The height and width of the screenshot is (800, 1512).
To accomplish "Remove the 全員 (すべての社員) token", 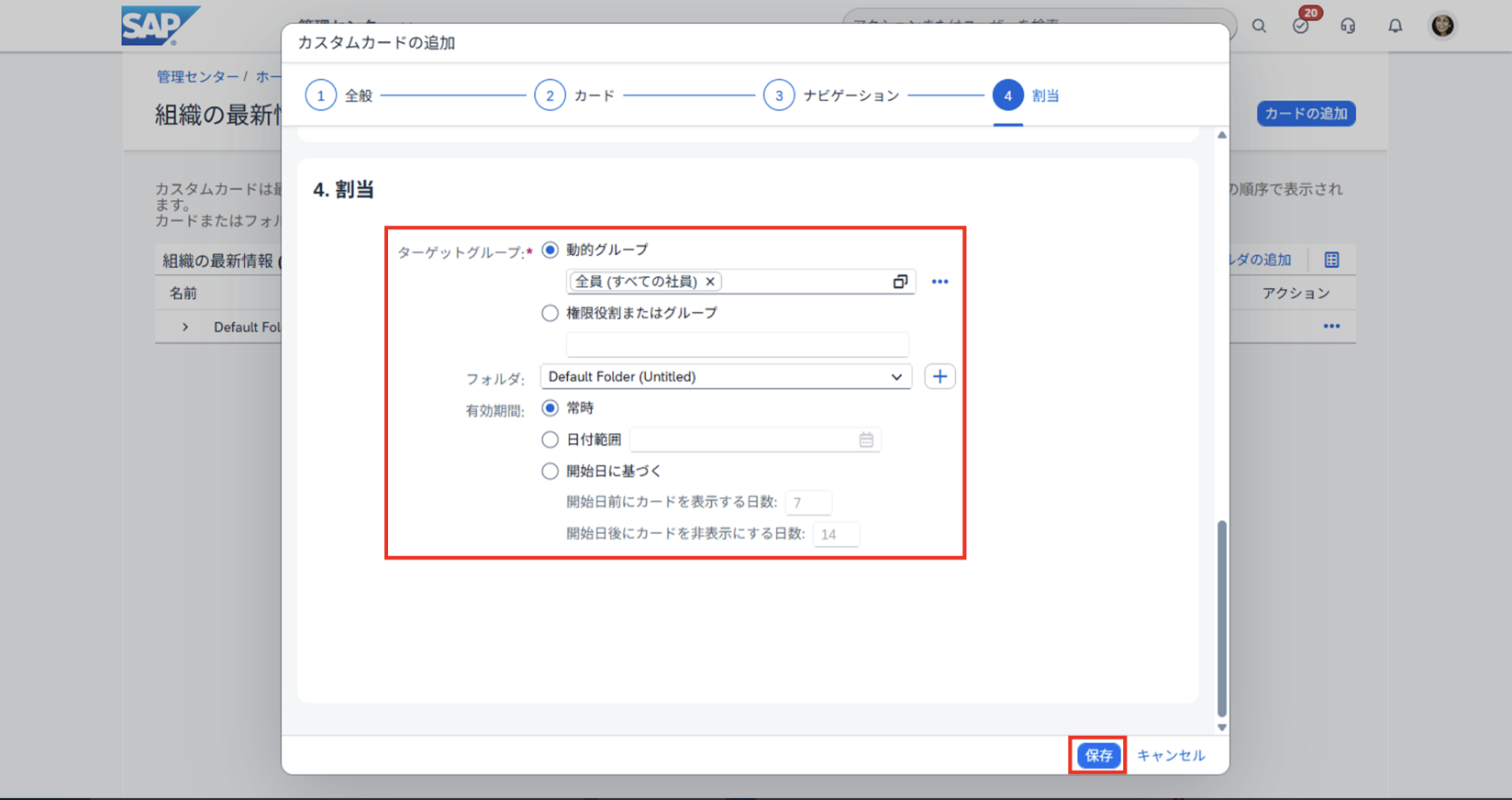I will [710, 282].
